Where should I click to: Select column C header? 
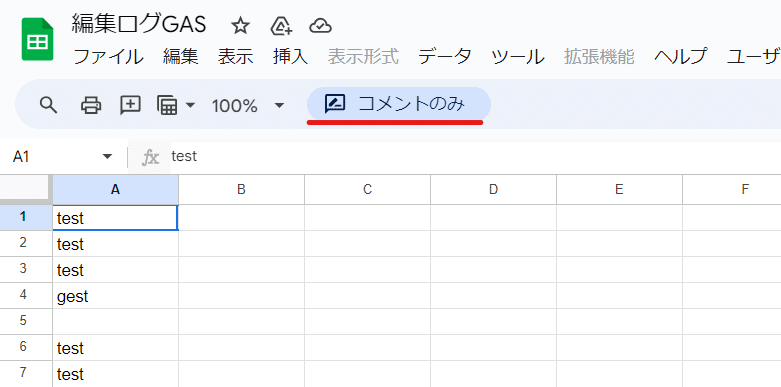click(368, 189)
